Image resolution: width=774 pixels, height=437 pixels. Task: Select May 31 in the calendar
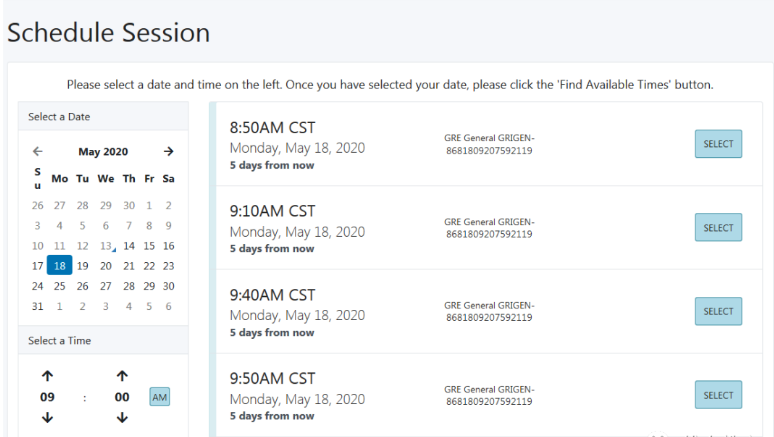pyautogui.click(x=38, y=307)
